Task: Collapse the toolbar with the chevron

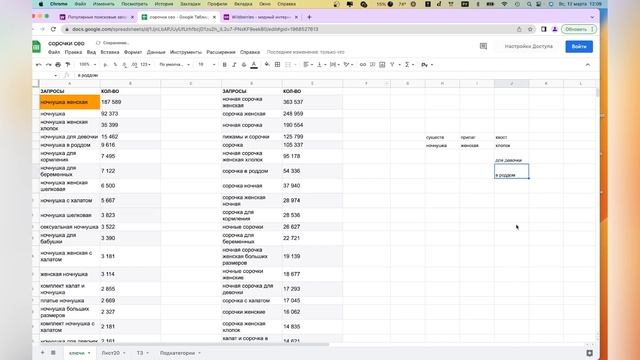Action: [x=588, y=64]
